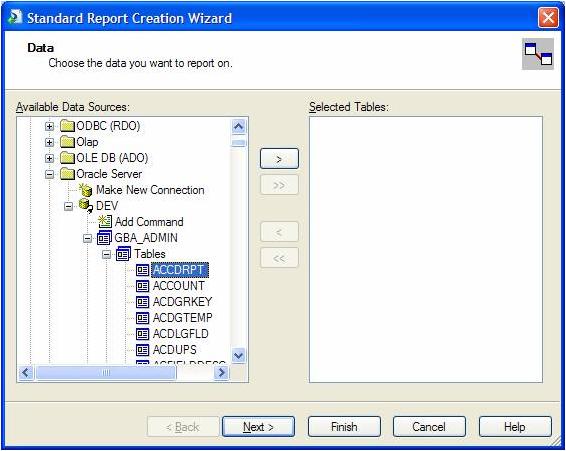Select the DEV database connection icon
The width and height of the screenshot is (566, 451).
[x=86, y=206]
